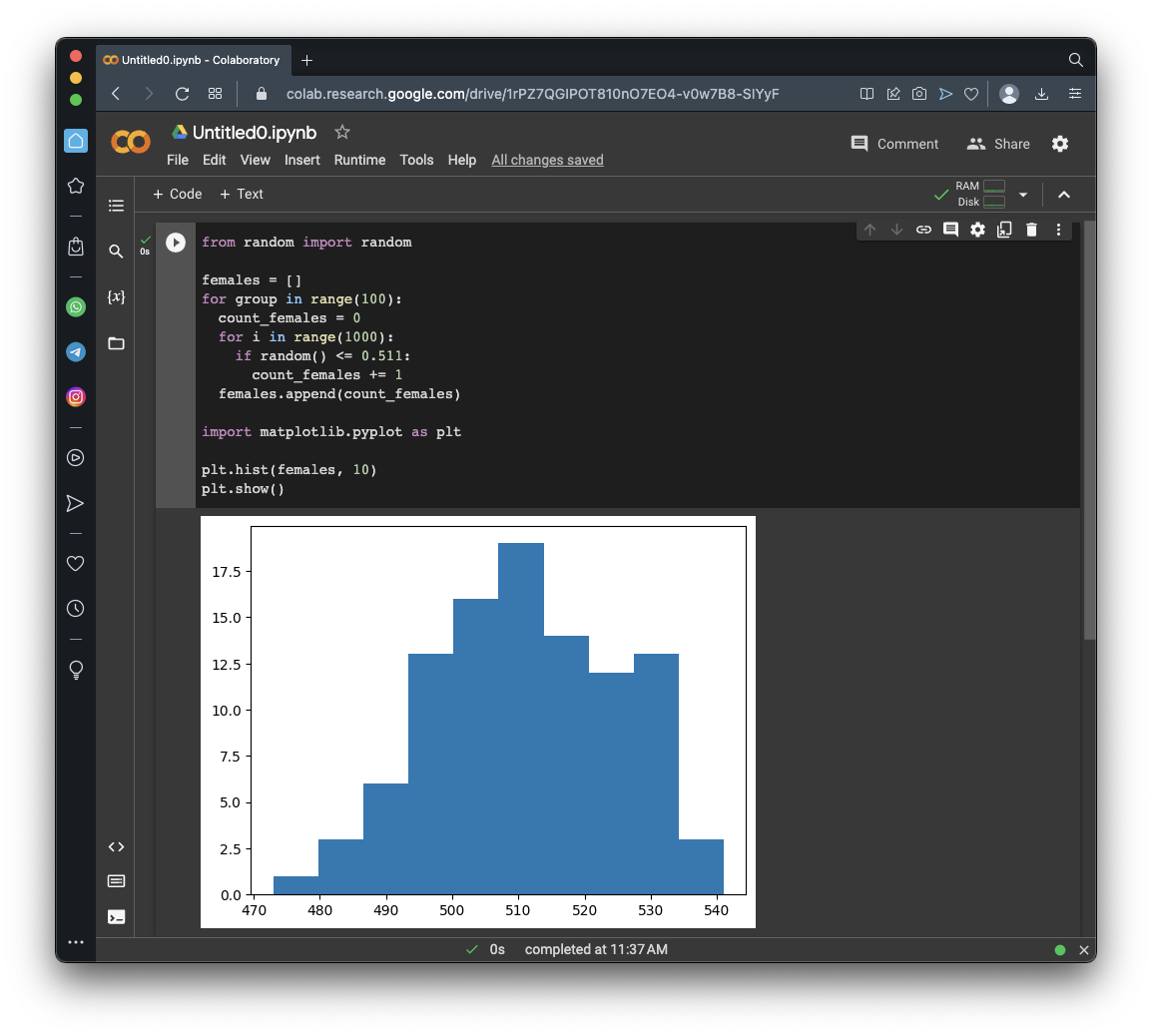Add a comment to the cell
Image resolution: width=1152 pixels, height=1036 pixels.
950,230
